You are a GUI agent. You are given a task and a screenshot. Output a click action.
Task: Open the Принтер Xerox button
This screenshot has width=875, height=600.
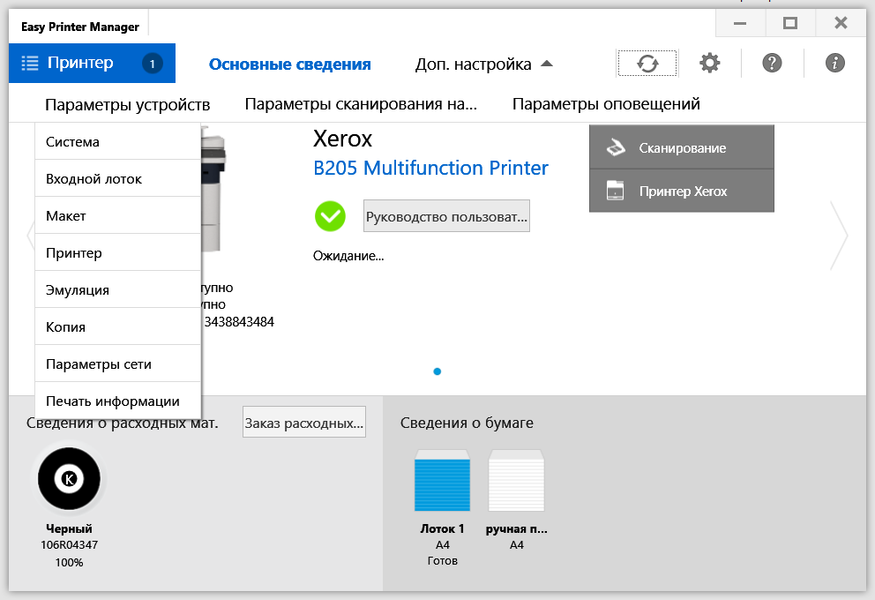(x=681, y=191)
